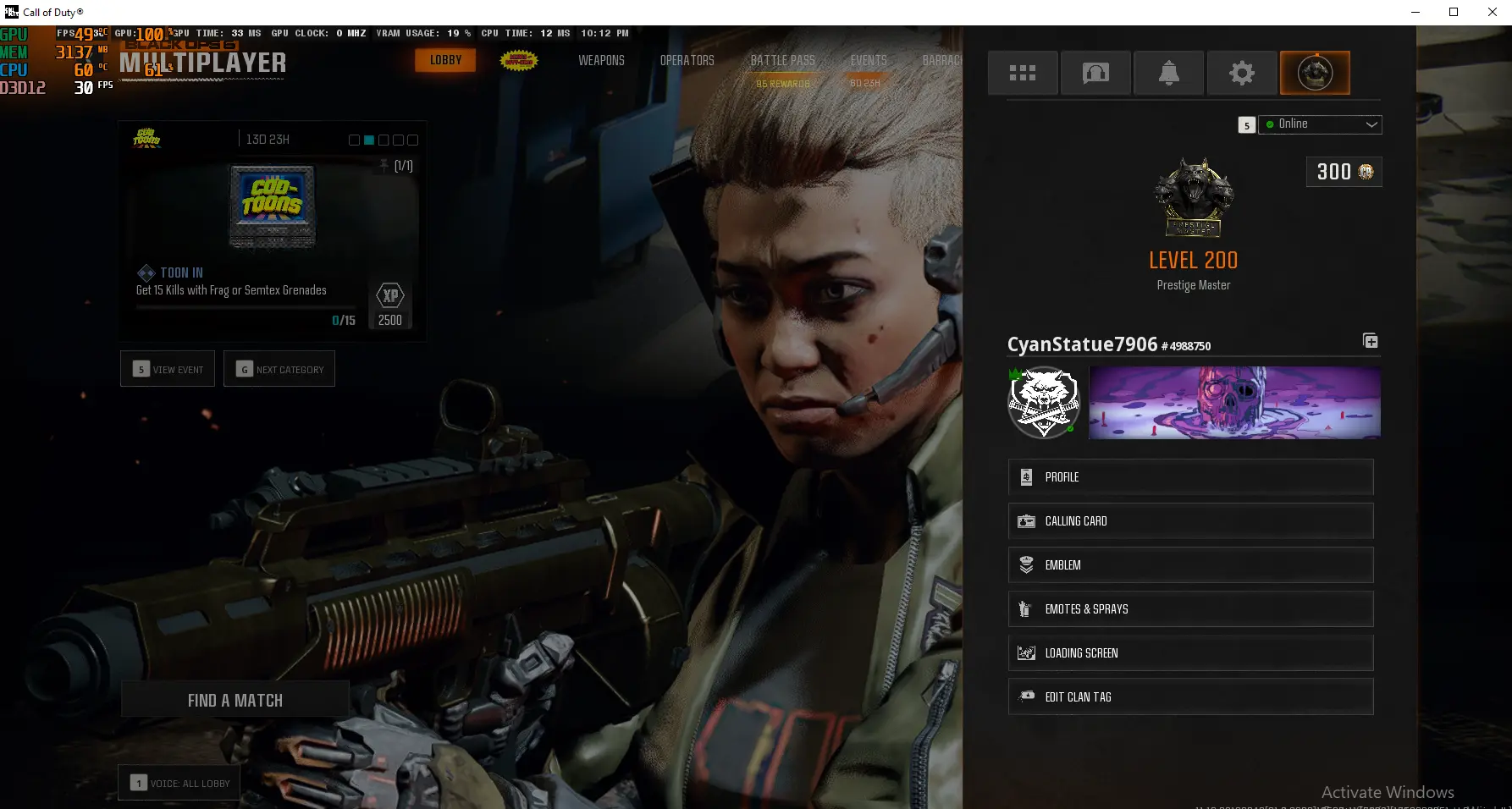The height and width of the screenshot is (809, 1512).
Task: Maximize the Call of Duty window
Action: (x=1454, y=12)
